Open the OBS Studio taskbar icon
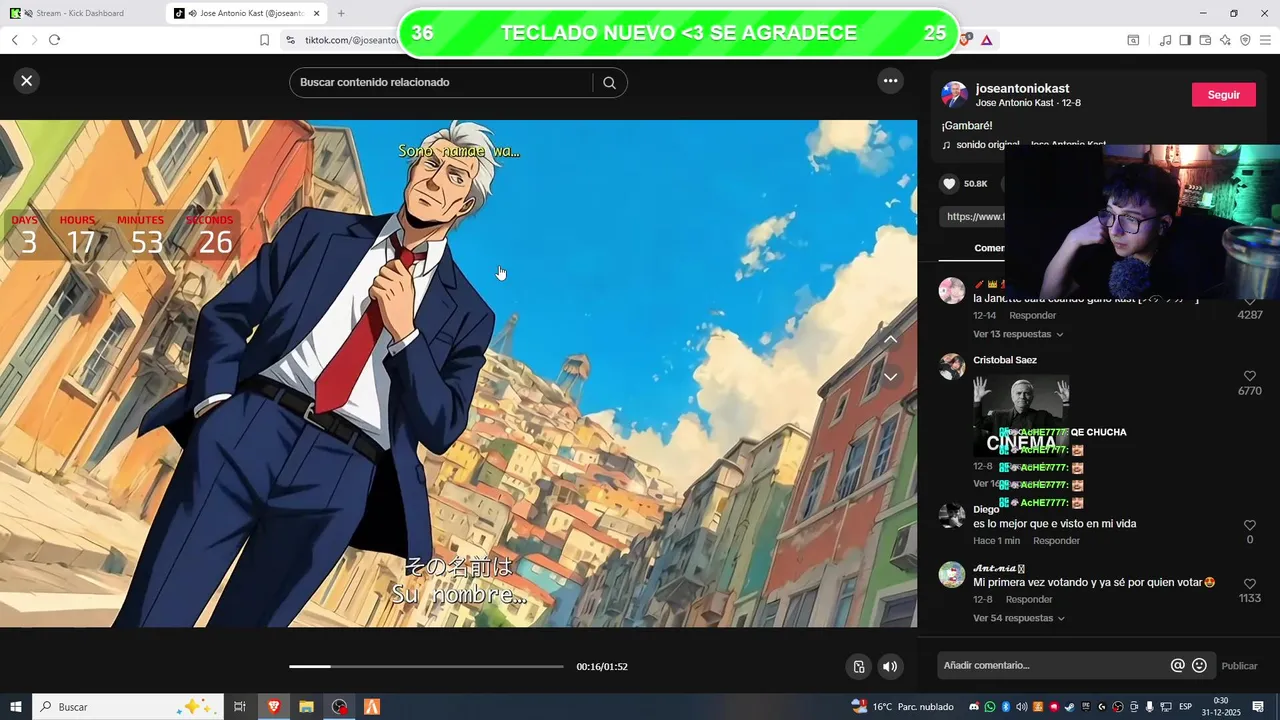 click(x=340, y=707)
